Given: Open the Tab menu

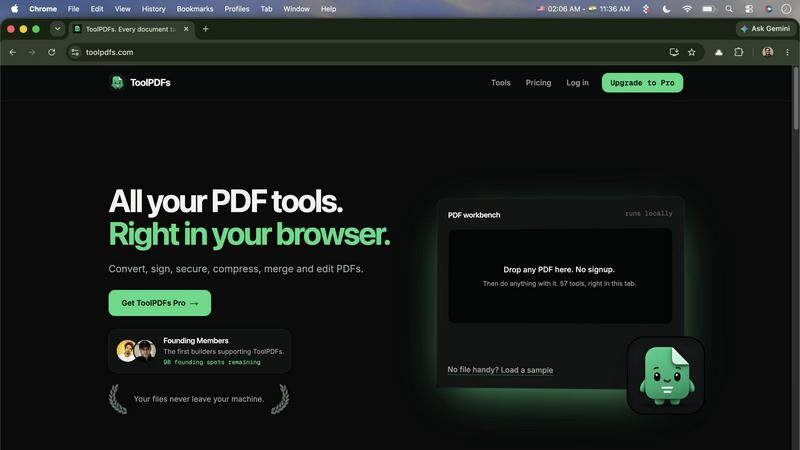Looking at the screenshot, I should click(x=266, y=9).
